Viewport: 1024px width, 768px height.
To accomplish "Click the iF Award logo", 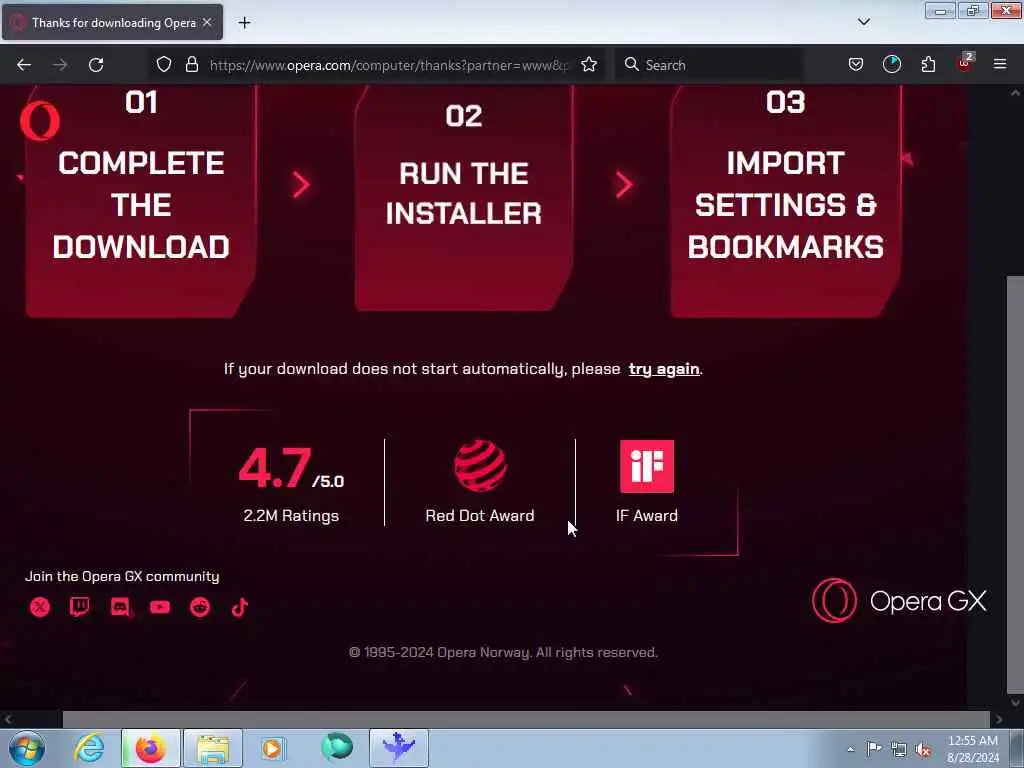I will pyautogui.click(x=647, y=466).
